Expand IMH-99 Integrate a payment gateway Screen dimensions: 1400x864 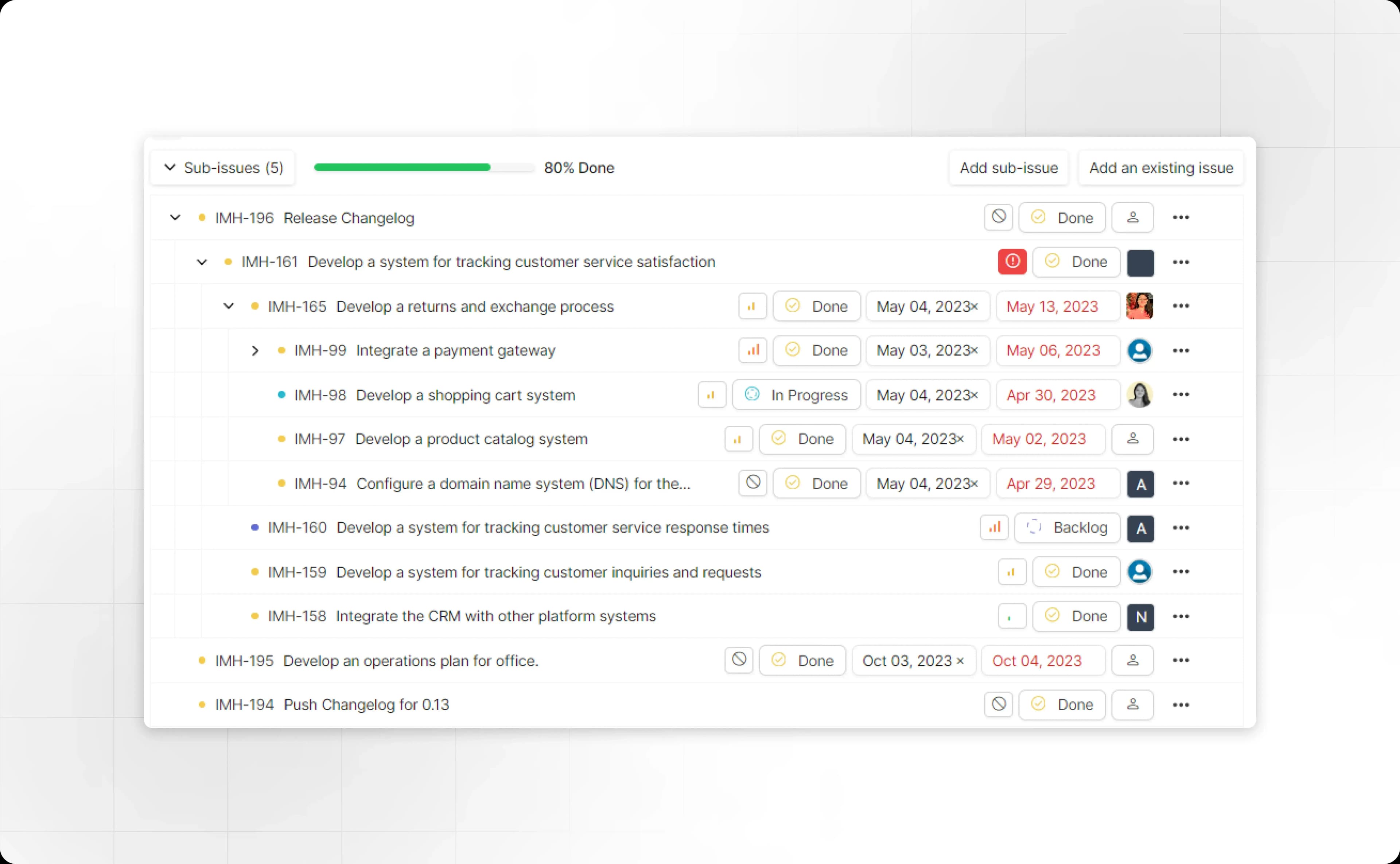(x=255, y=350)
